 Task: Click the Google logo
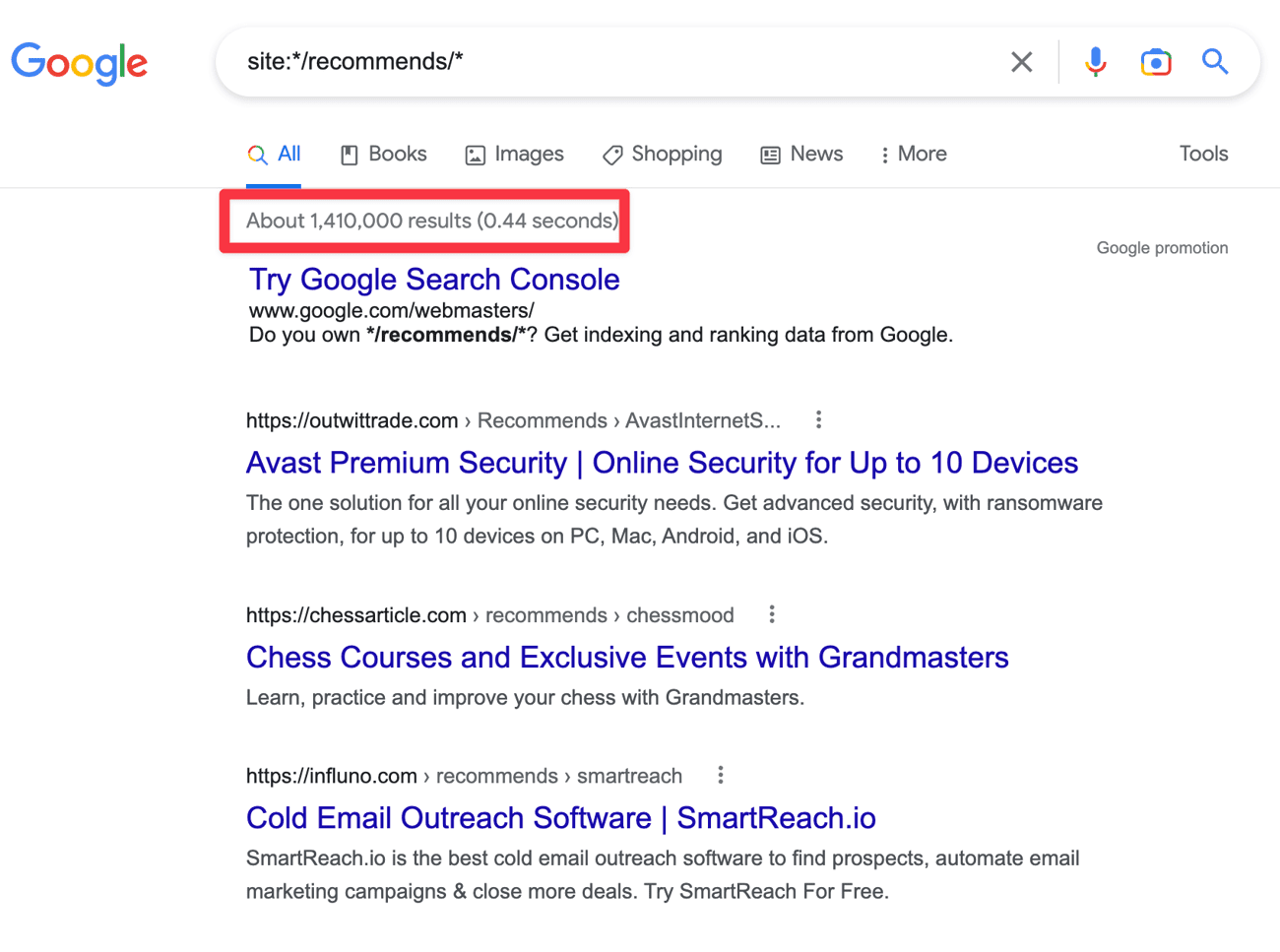point(80,63)
